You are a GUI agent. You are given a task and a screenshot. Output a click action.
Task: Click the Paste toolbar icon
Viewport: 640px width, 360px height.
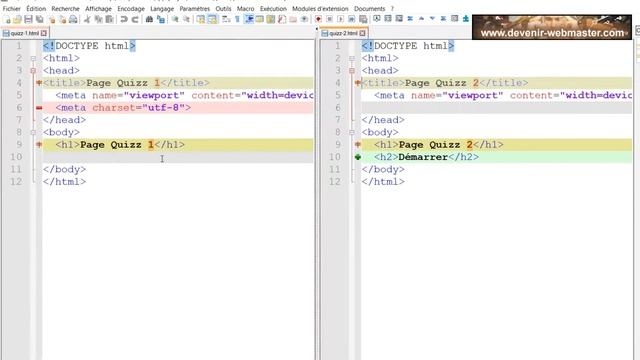[109, 19]
